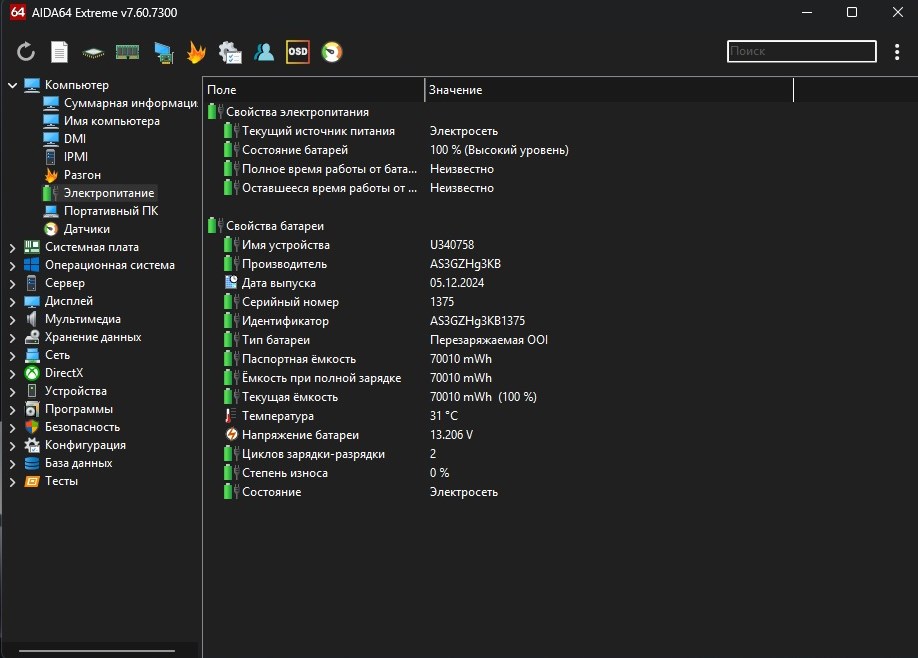Screen dimensions: 918x658
Task: Click the monitor with network card icon
Action: point(162,52)
